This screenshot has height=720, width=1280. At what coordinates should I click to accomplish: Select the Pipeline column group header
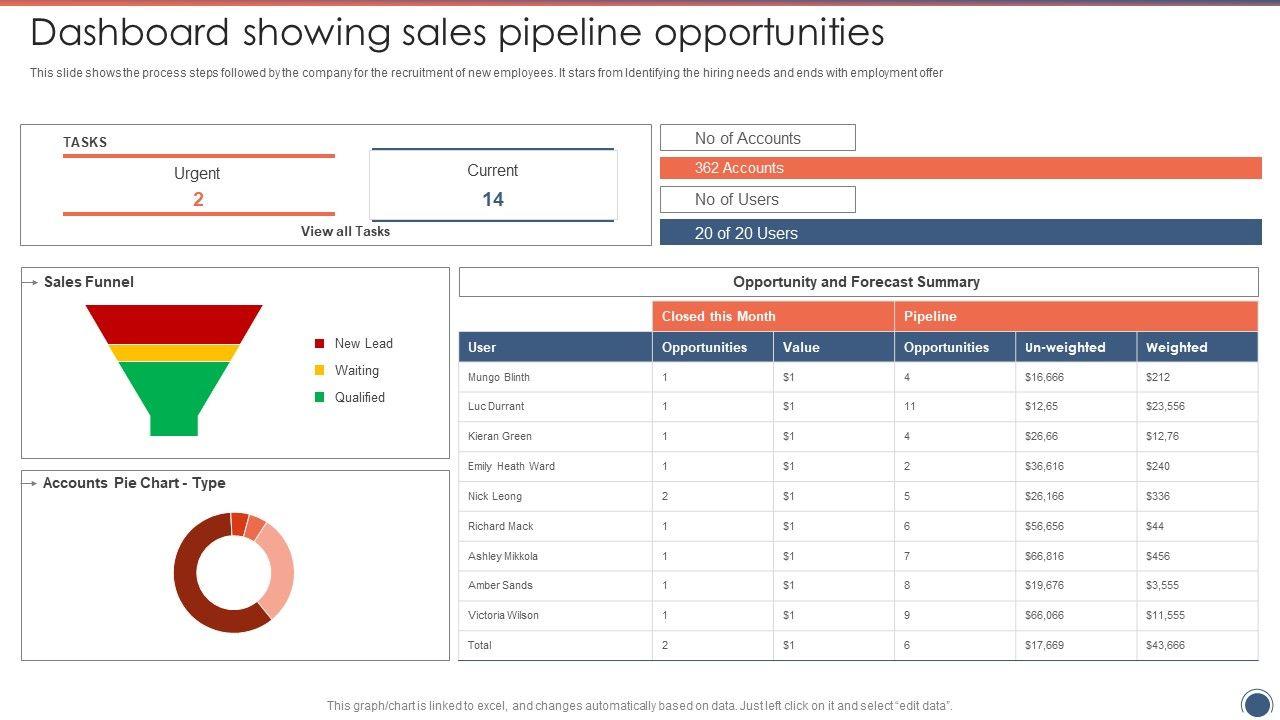[1075, 316]
